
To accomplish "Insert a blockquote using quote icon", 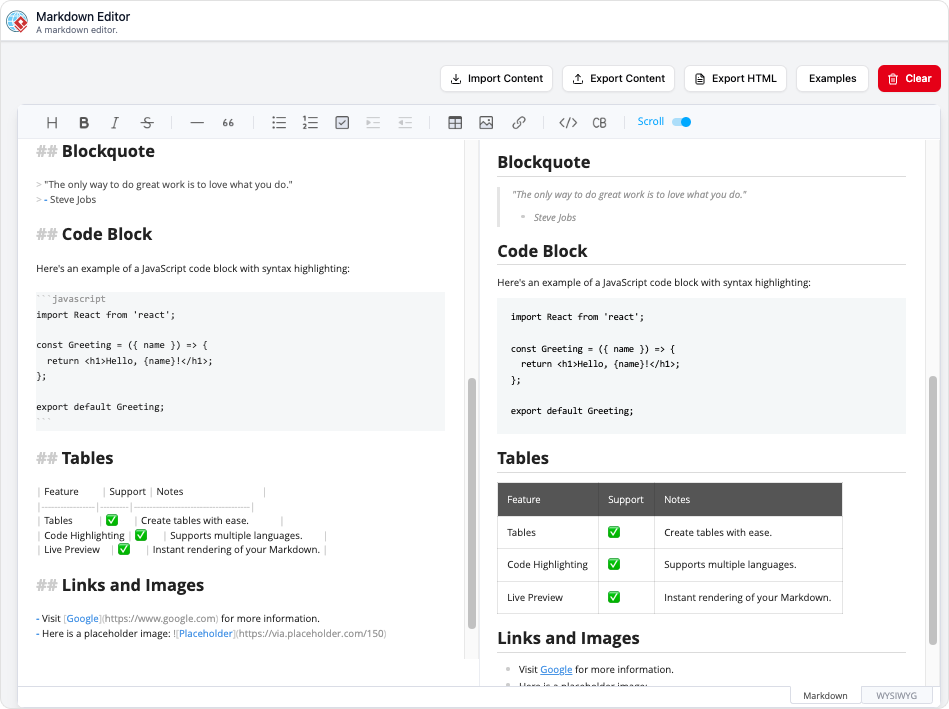I will tap(228, 123).
